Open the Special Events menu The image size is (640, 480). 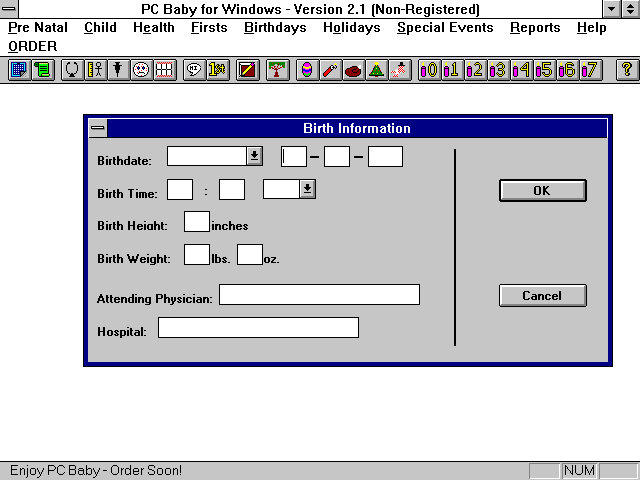click(x=445, y=28)
